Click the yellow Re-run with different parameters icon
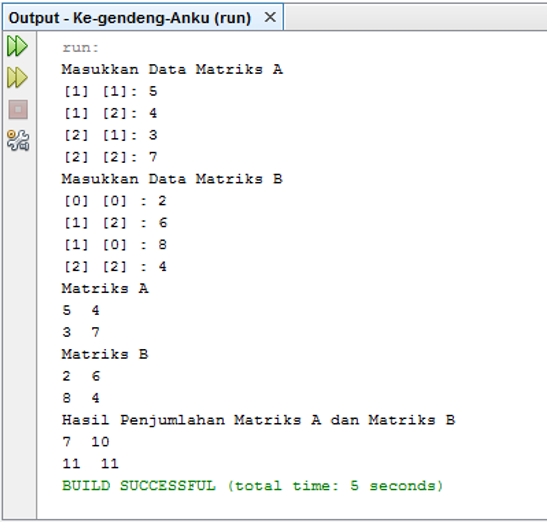547x522 pixels. point(17,77)
